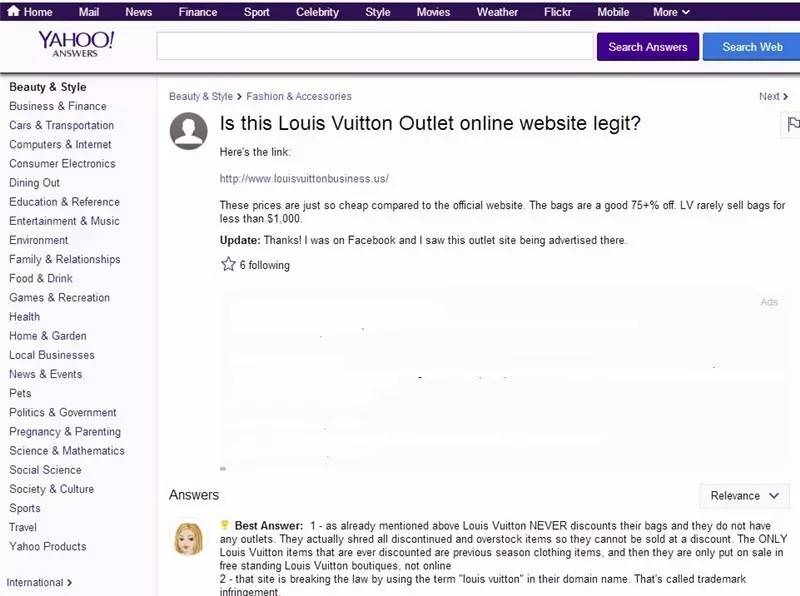This screenshot has width=800, height=596.
Task: Select Home & Garden category
Action: click(x=48, y=336)
